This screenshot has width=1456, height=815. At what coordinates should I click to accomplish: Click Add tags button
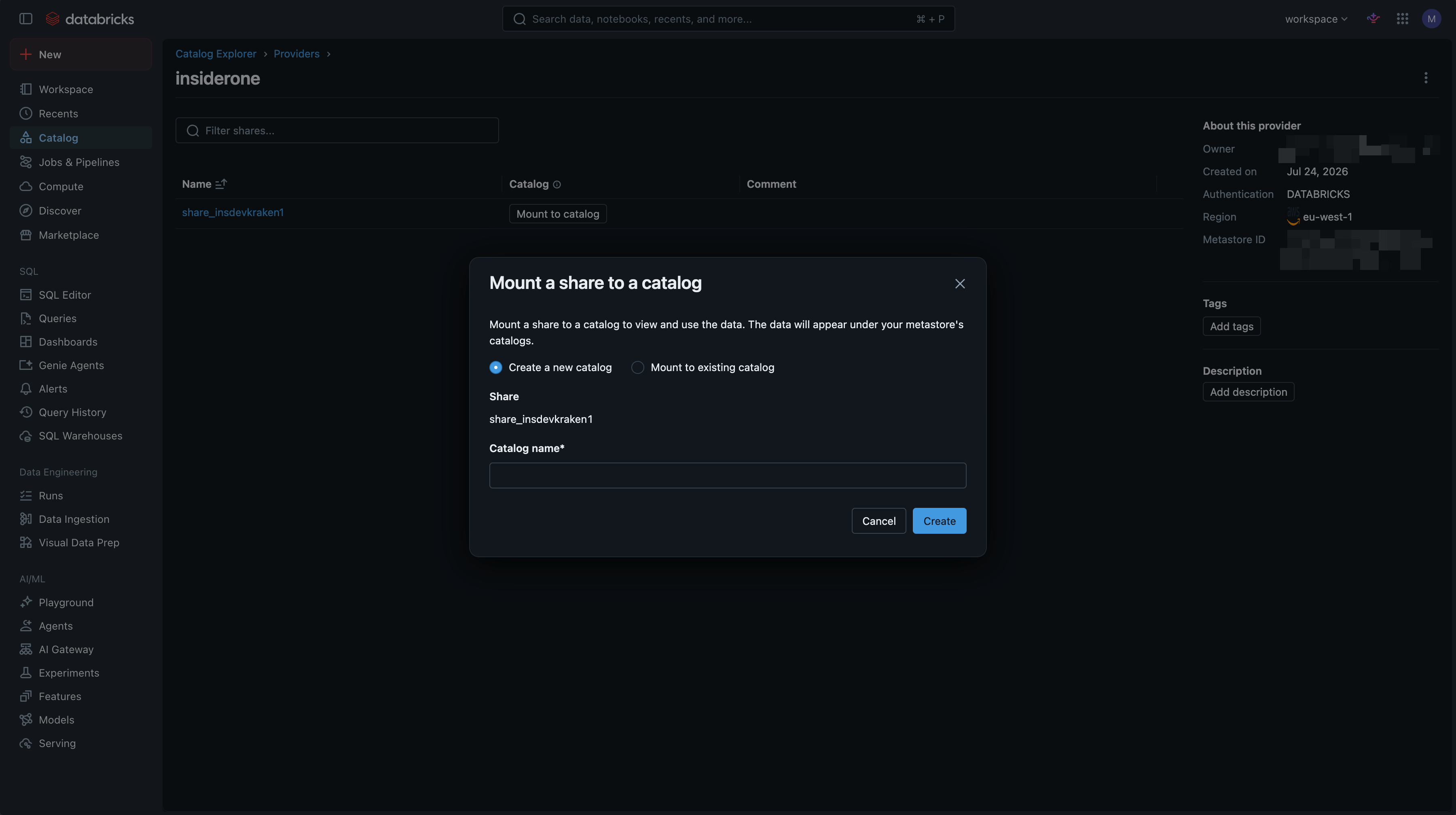(x=1231, y=326)
